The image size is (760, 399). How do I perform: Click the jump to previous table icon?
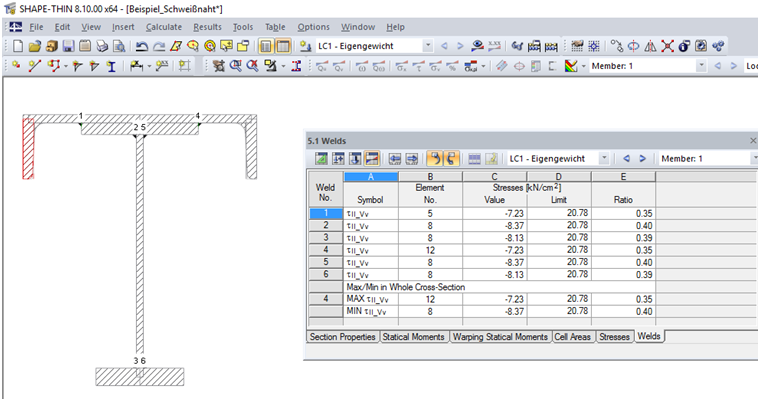click(395, 159)
